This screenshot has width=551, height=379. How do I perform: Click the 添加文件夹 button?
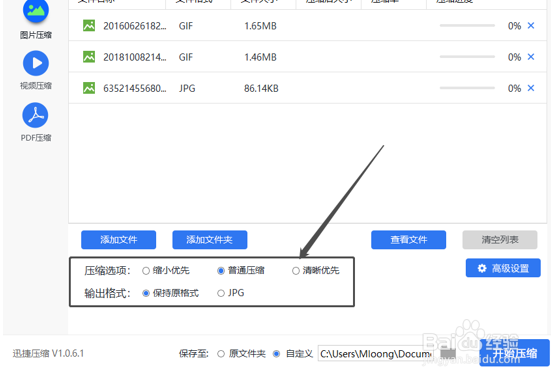pyautogui.click(x=210, y=240)
